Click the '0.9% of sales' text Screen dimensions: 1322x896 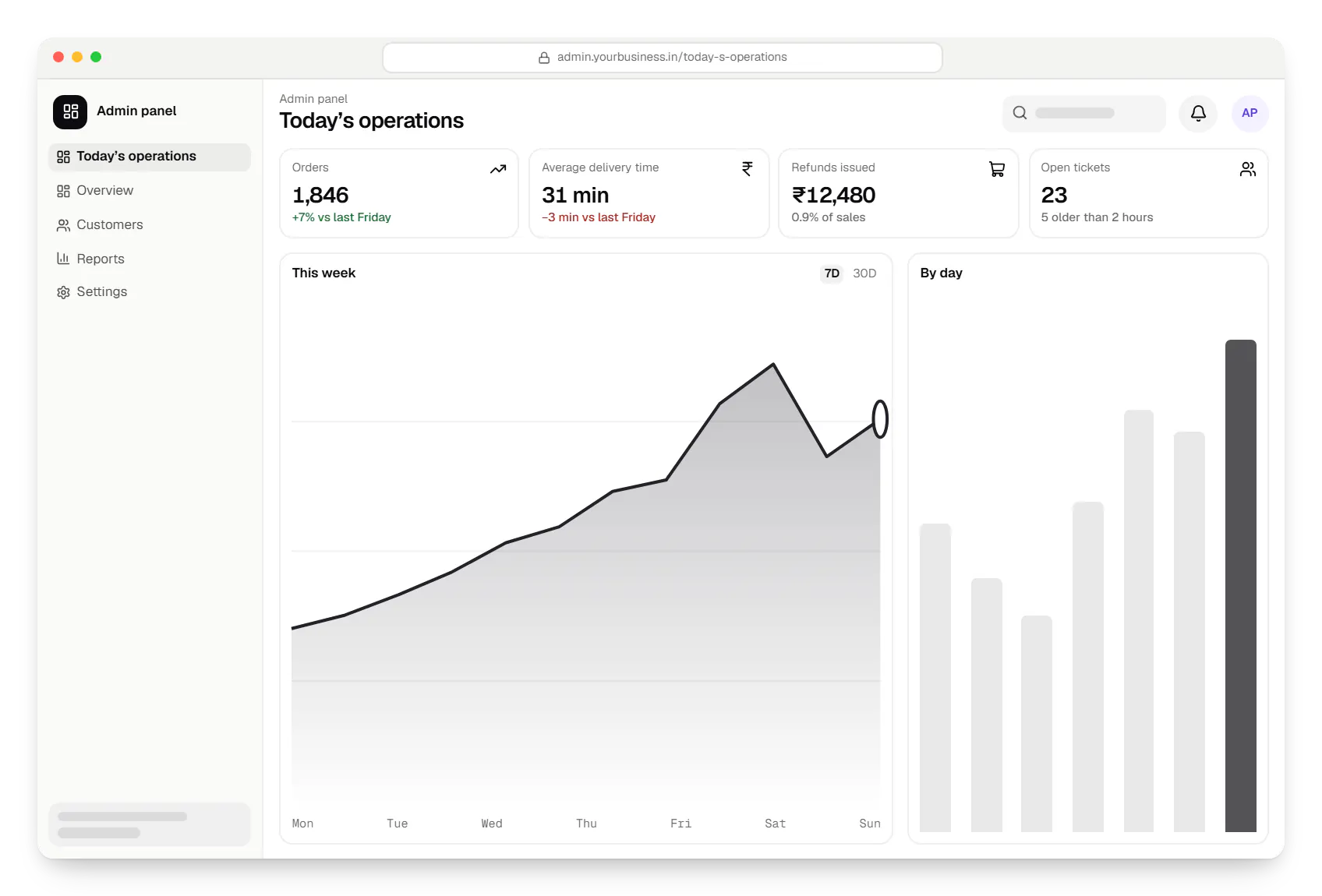[x=829, y=217]
